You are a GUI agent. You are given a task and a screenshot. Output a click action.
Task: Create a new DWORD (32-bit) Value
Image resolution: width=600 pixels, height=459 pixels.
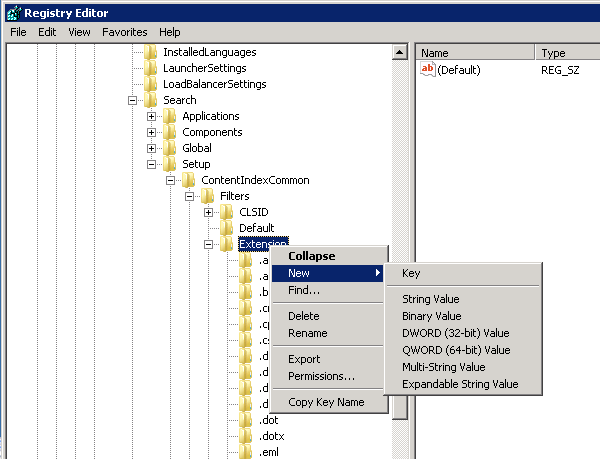click(x=463, y=333)
